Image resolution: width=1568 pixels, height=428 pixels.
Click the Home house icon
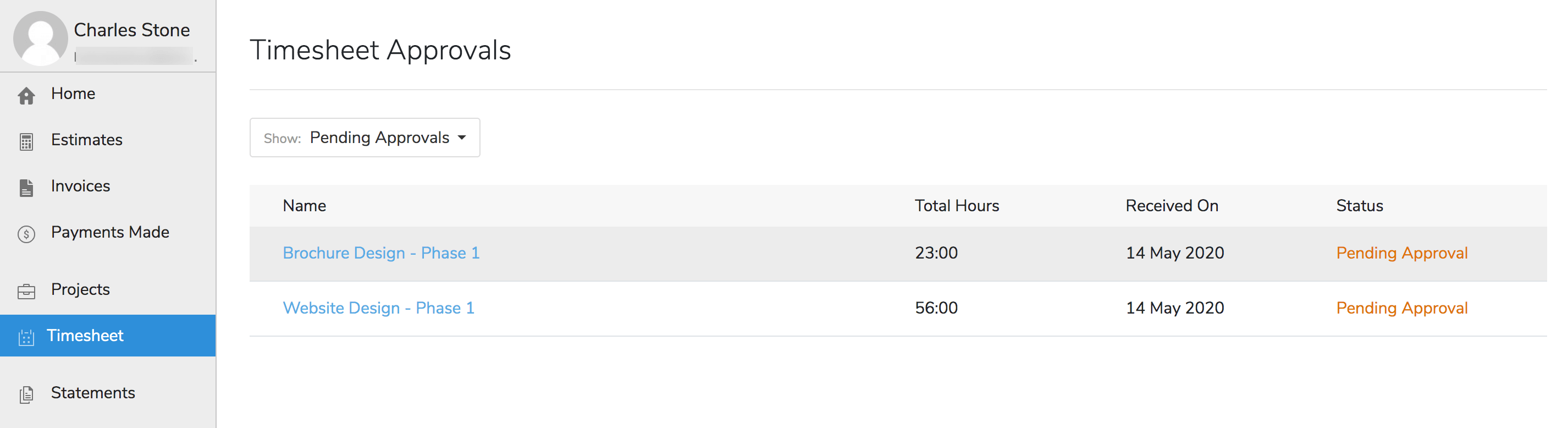pos(26,96)
